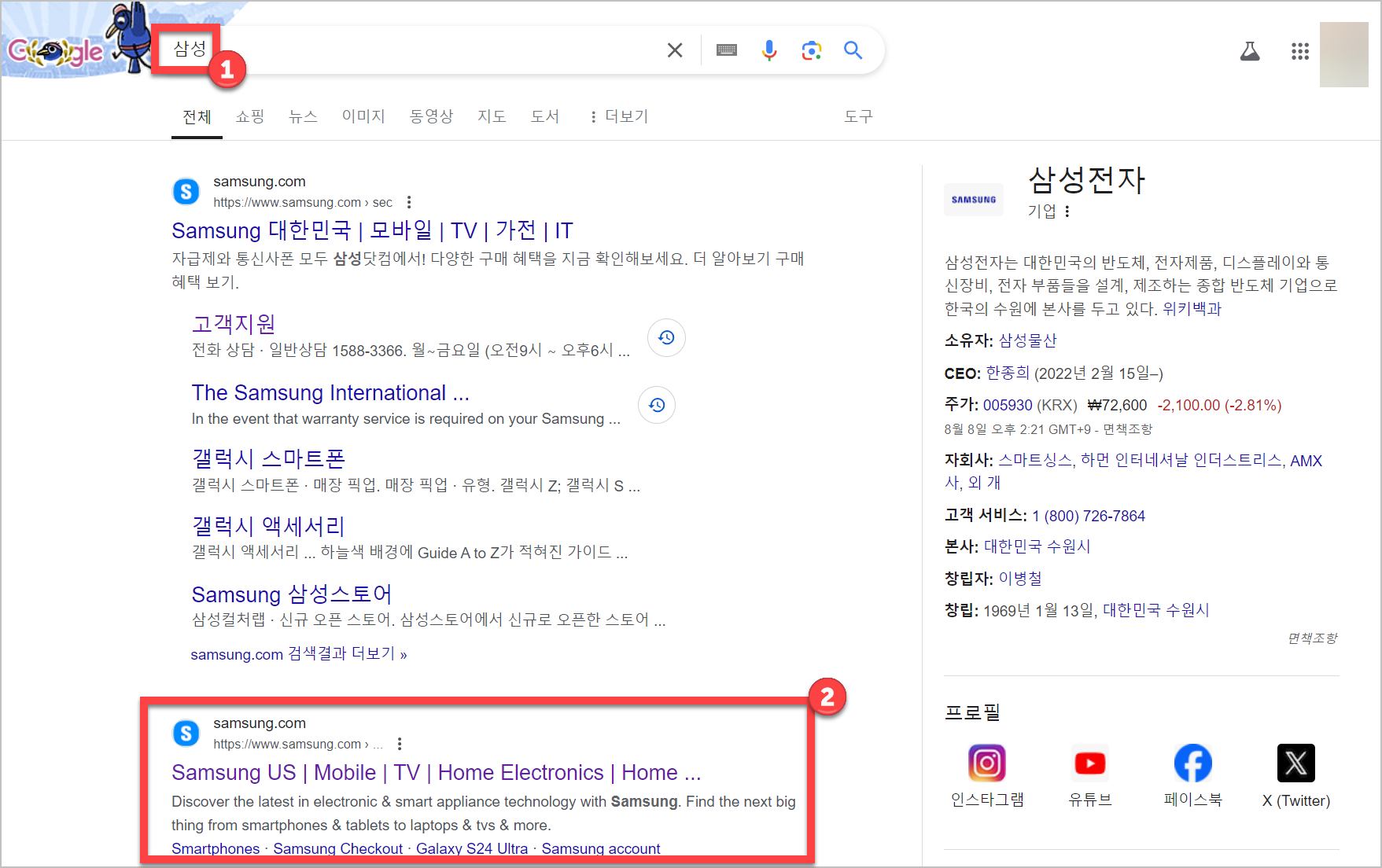Viewport: 1382px width, 868px height.
Task: Open founder link 이병철
Action: click(1020, 579)
